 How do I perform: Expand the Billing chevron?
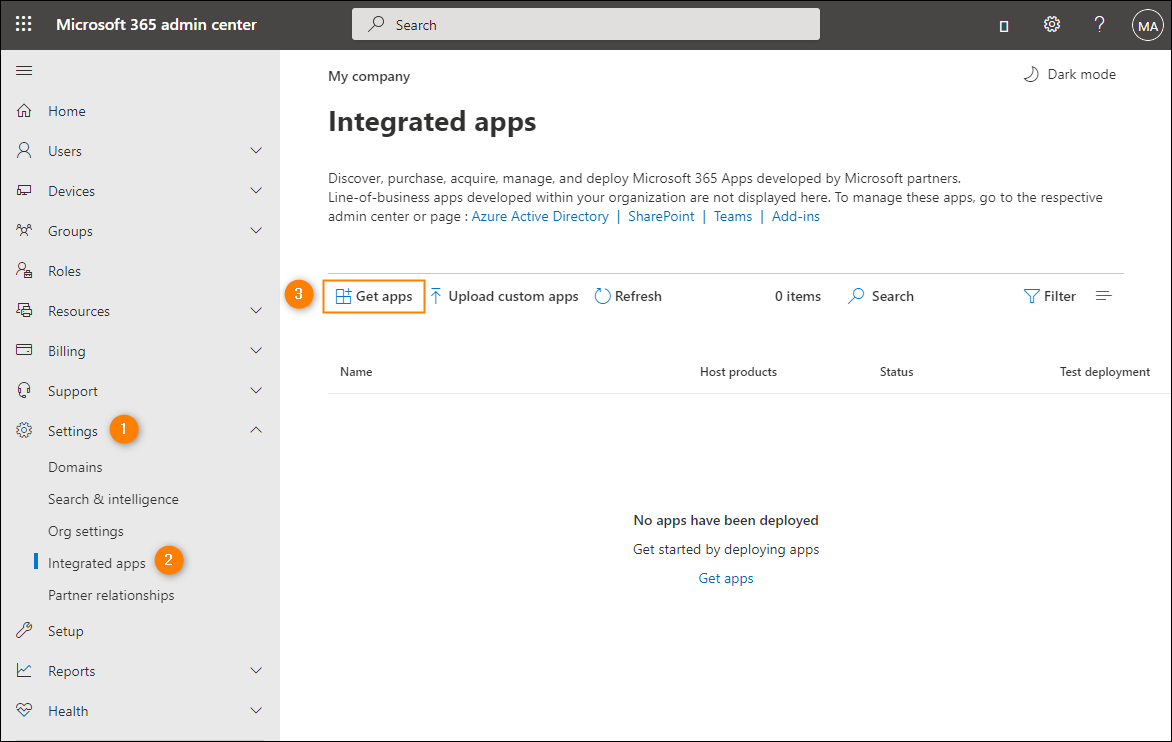256,350
